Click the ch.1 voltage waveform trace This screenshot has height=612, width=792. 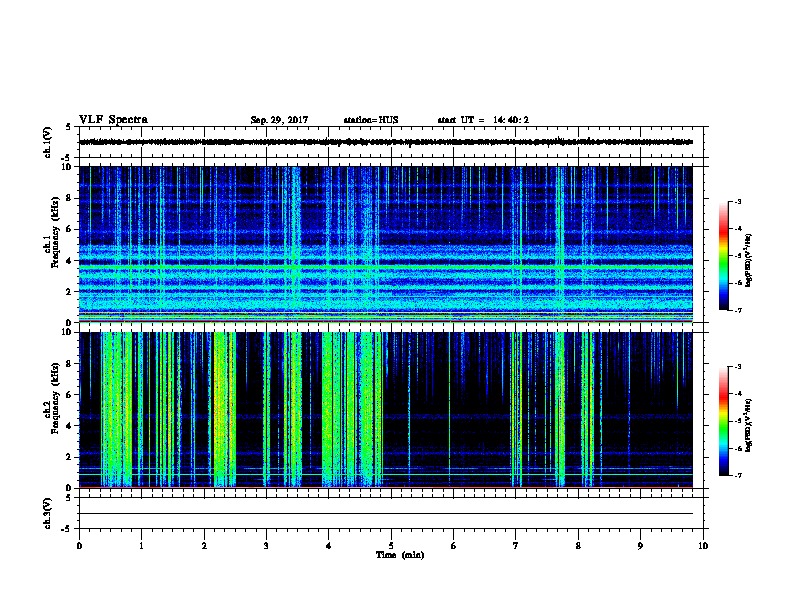point(386,142)
